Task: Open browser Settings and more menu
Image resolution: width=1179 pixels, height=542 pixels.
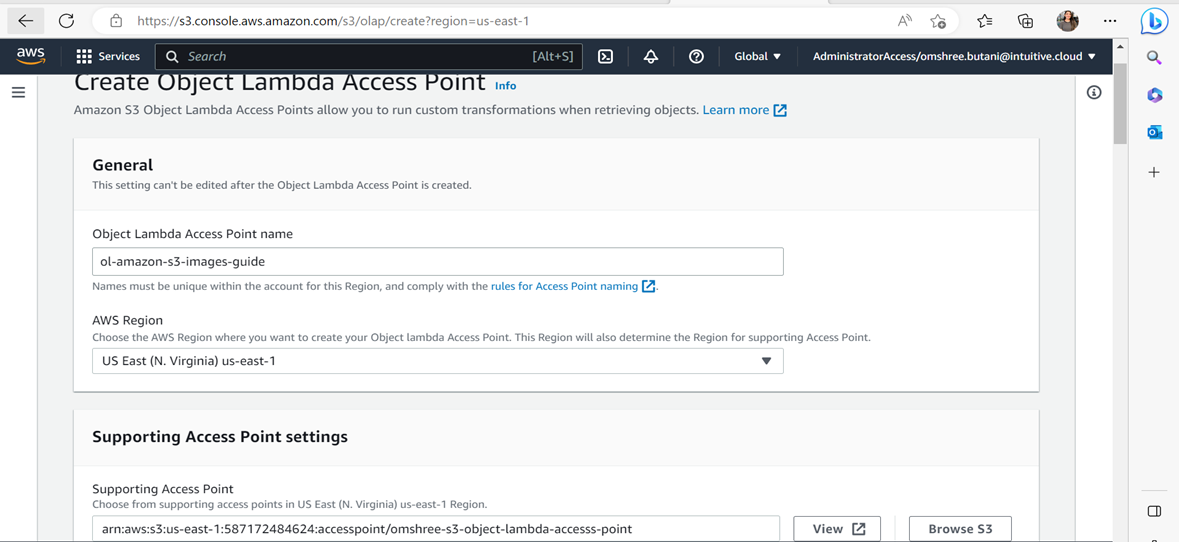Action: tap(1110, 21)
